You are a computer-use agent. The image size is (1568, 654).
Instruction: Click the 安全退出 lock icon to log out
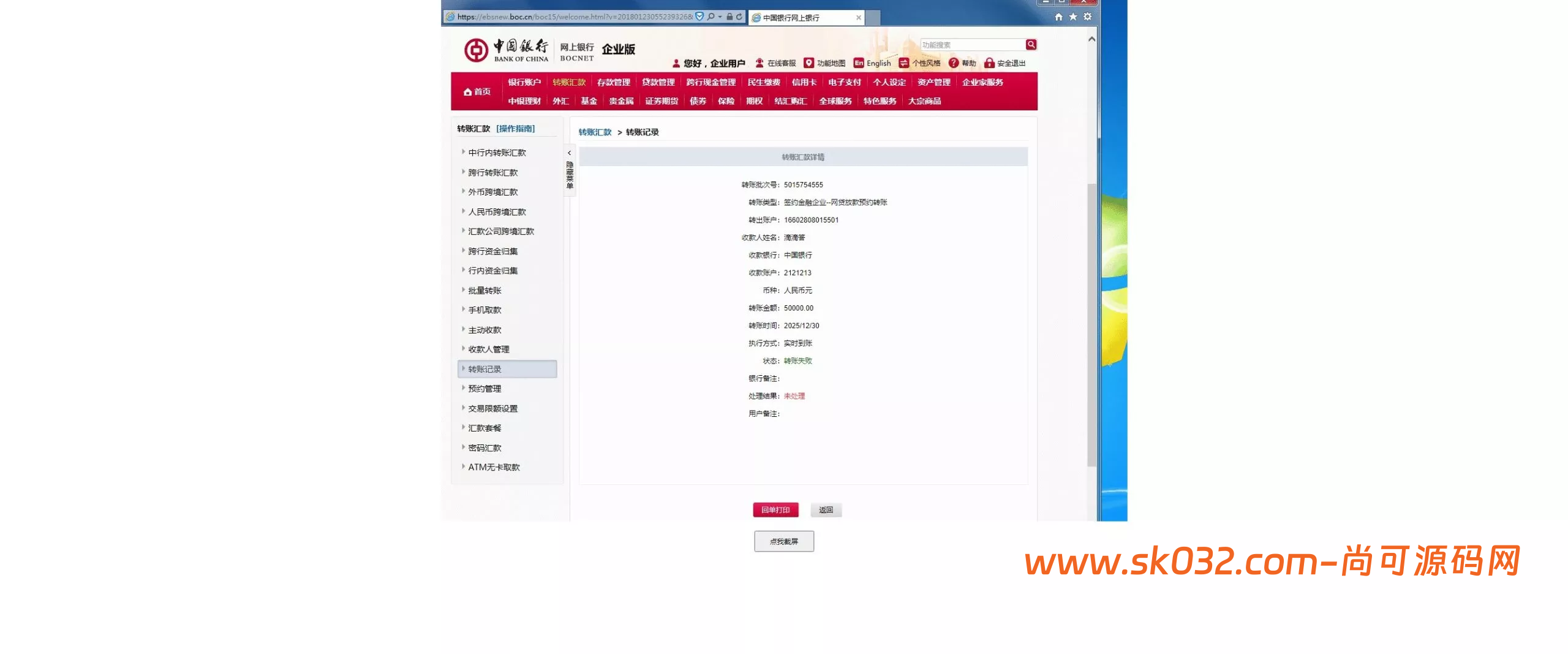(990, 62)
